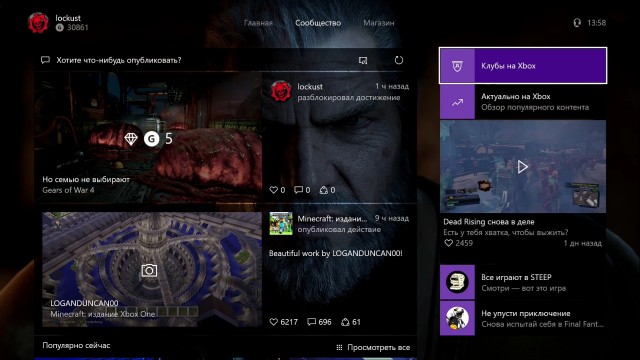Open Все играют в STEEP item
The image size is (640, 360).
523,282
